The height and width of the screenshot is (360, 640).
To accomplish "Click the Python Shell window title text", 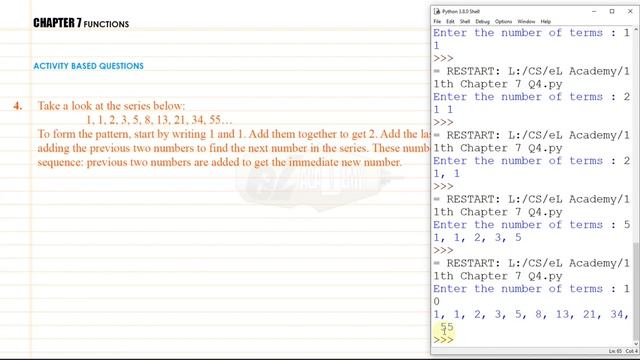I will 461,11.
